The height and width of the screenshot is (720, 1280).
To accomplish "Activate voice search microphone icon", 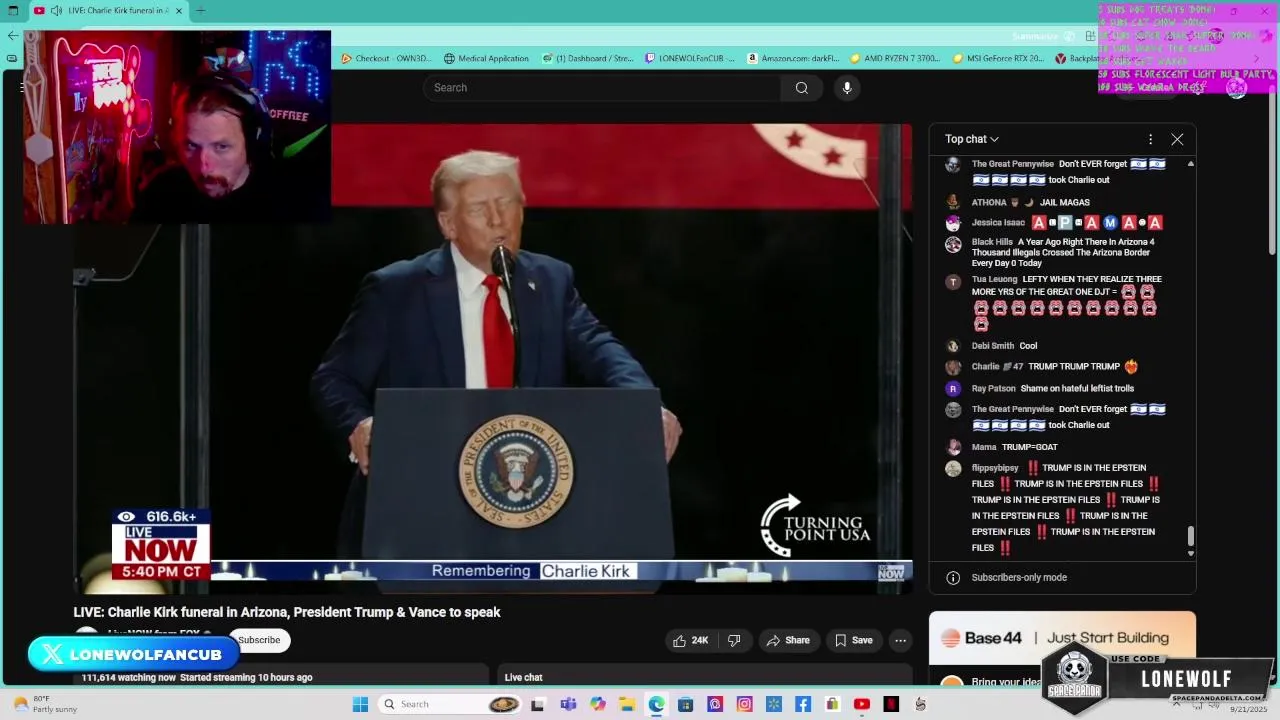I will point(847,88).
